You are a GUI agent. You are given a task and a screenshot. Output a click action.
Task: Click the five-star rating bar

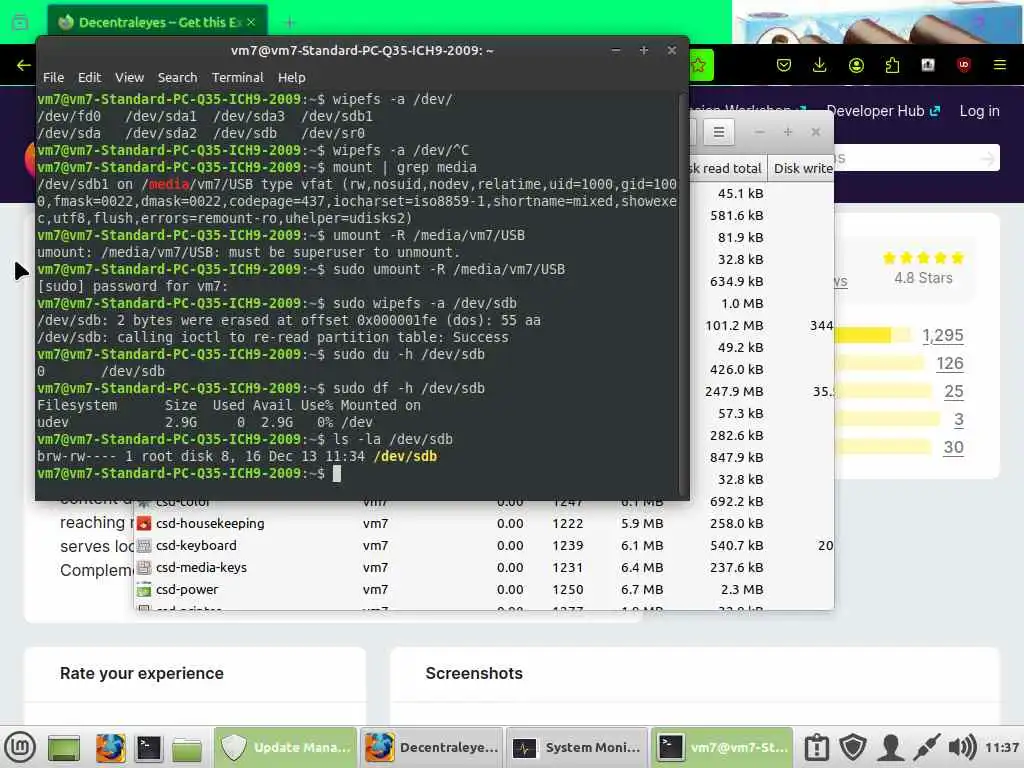click(872, 335)
